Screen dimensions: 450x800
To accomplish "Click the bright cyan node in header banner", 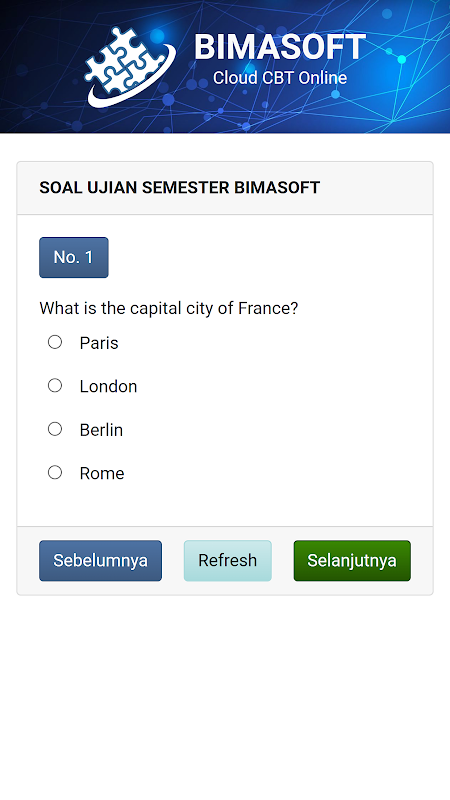I will (402, 59).
